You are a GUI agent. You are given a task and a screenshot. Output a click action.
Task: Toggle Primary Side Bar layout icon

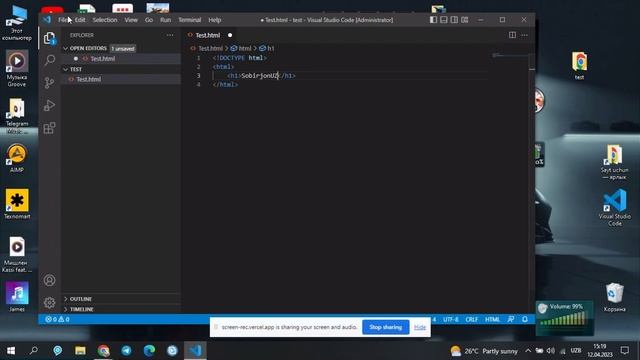click(x=433, y=20)
